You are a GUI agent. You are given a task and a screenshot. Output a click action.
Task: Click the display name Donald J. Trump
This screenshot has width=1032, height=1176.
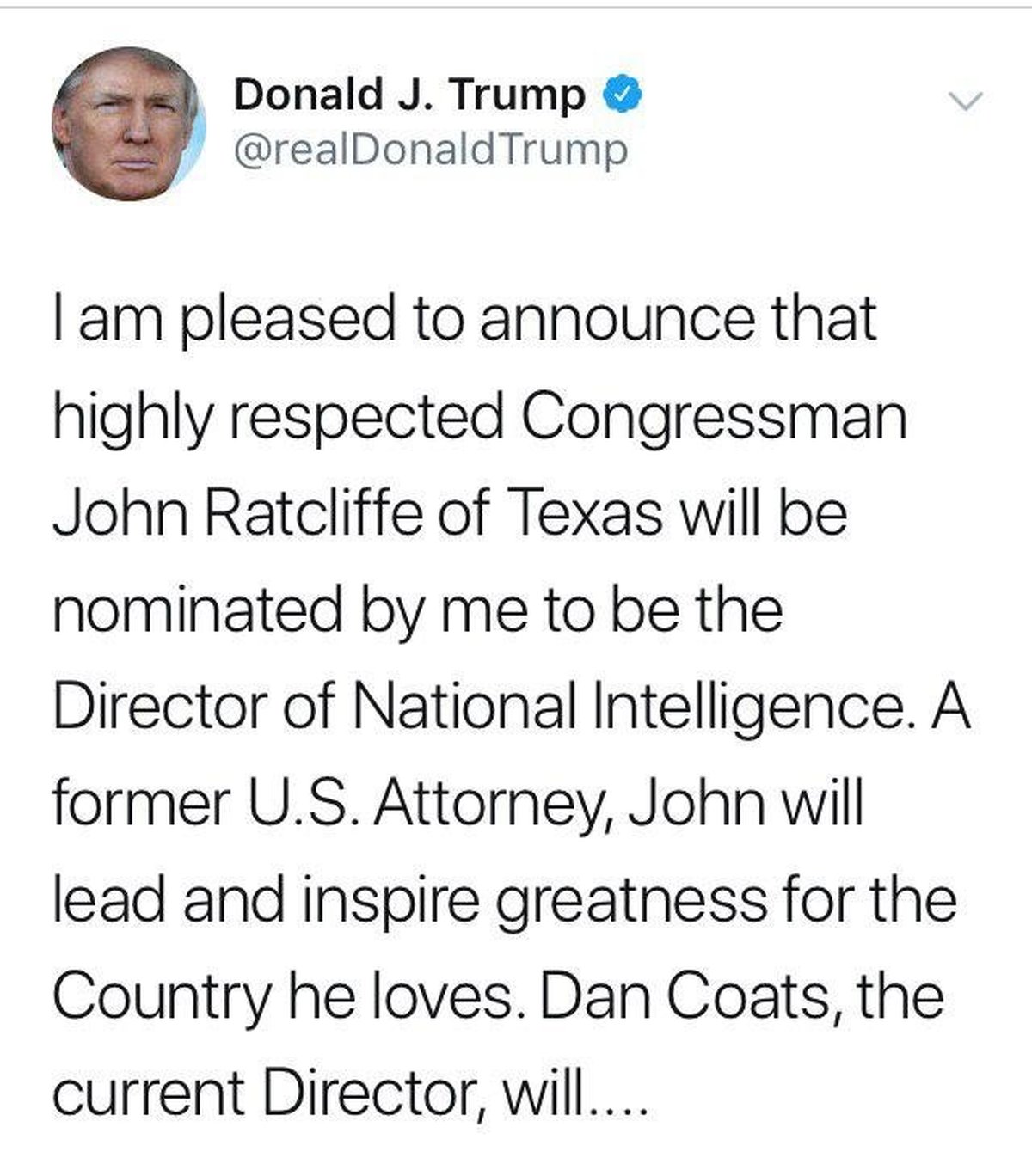pos(409,95)
